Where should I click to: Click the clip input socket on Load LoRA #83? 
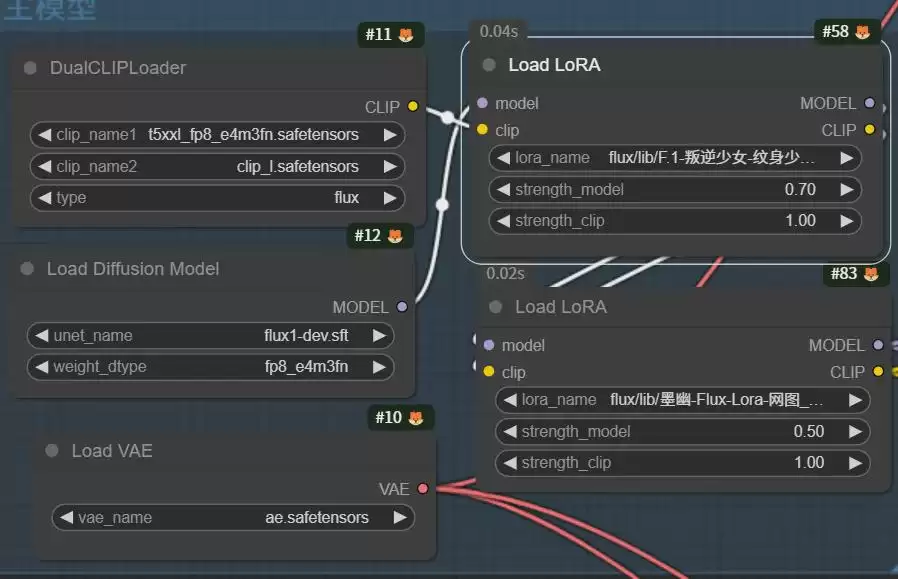(x=489, y=372)
